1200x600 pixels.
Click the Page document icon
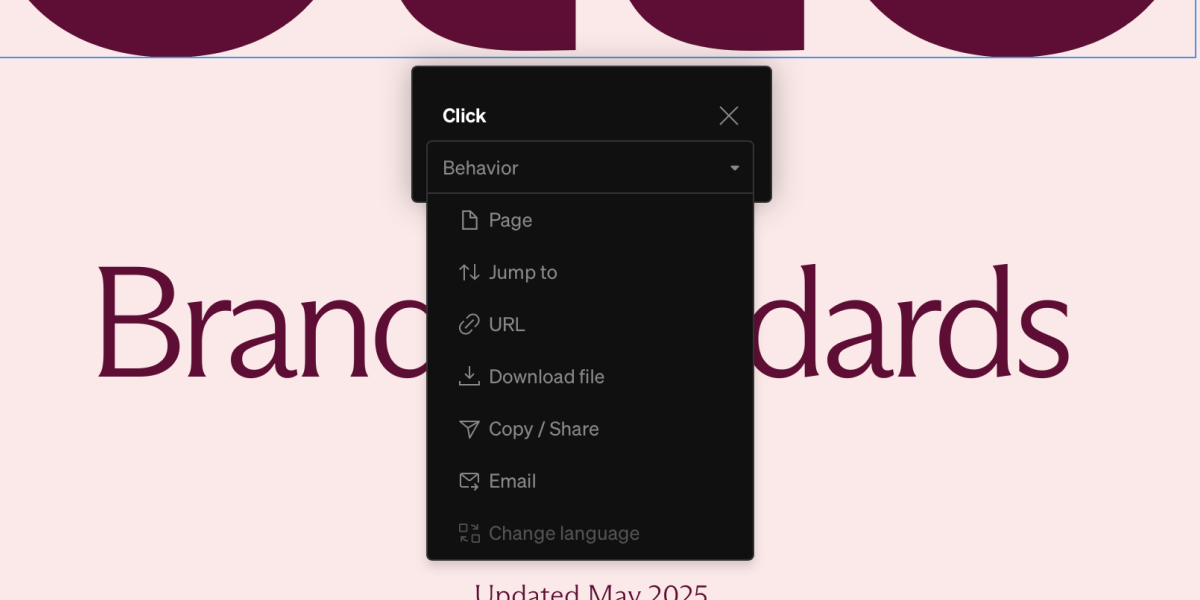click(468, 220)
